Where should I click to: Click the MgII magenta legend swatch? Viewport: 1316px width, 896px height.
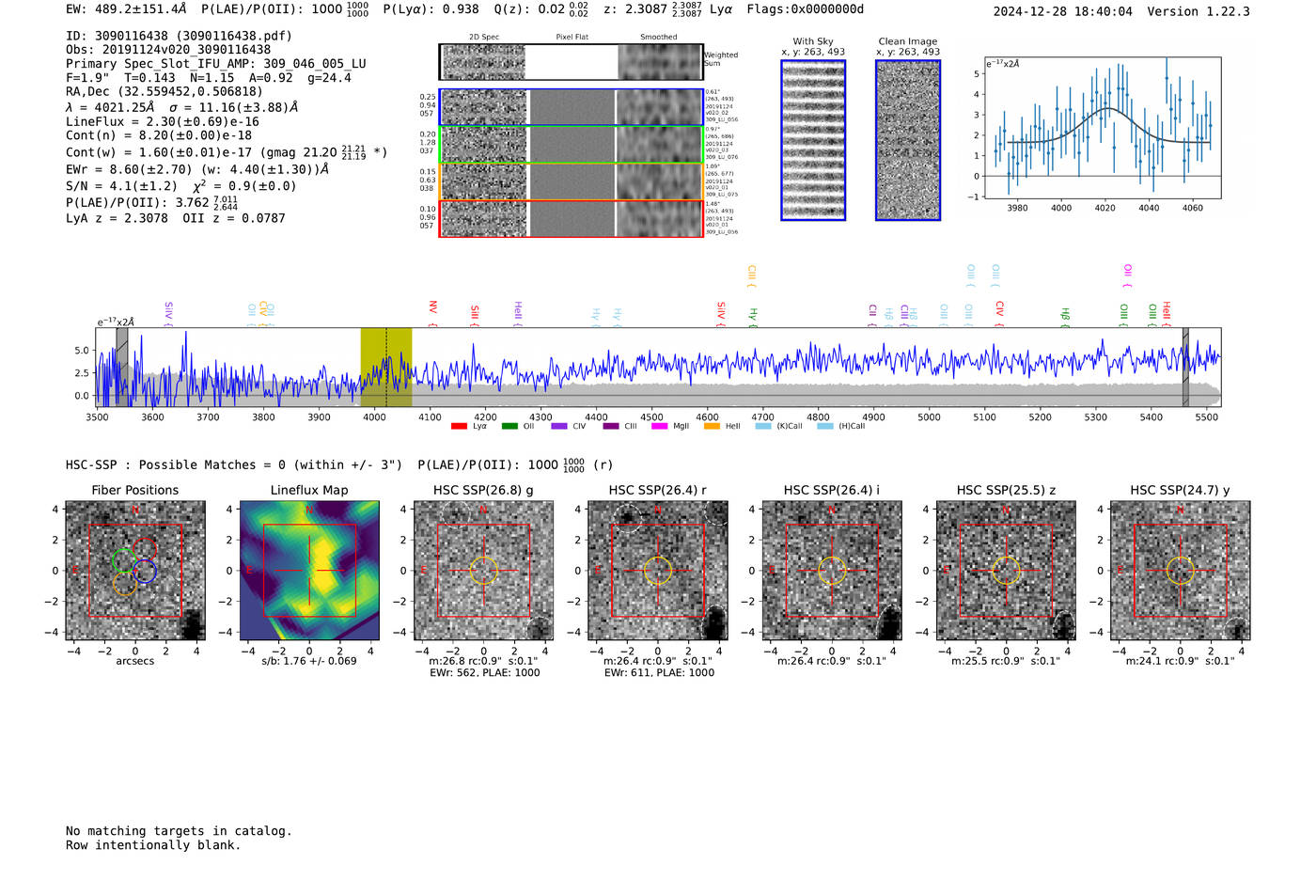659,426
